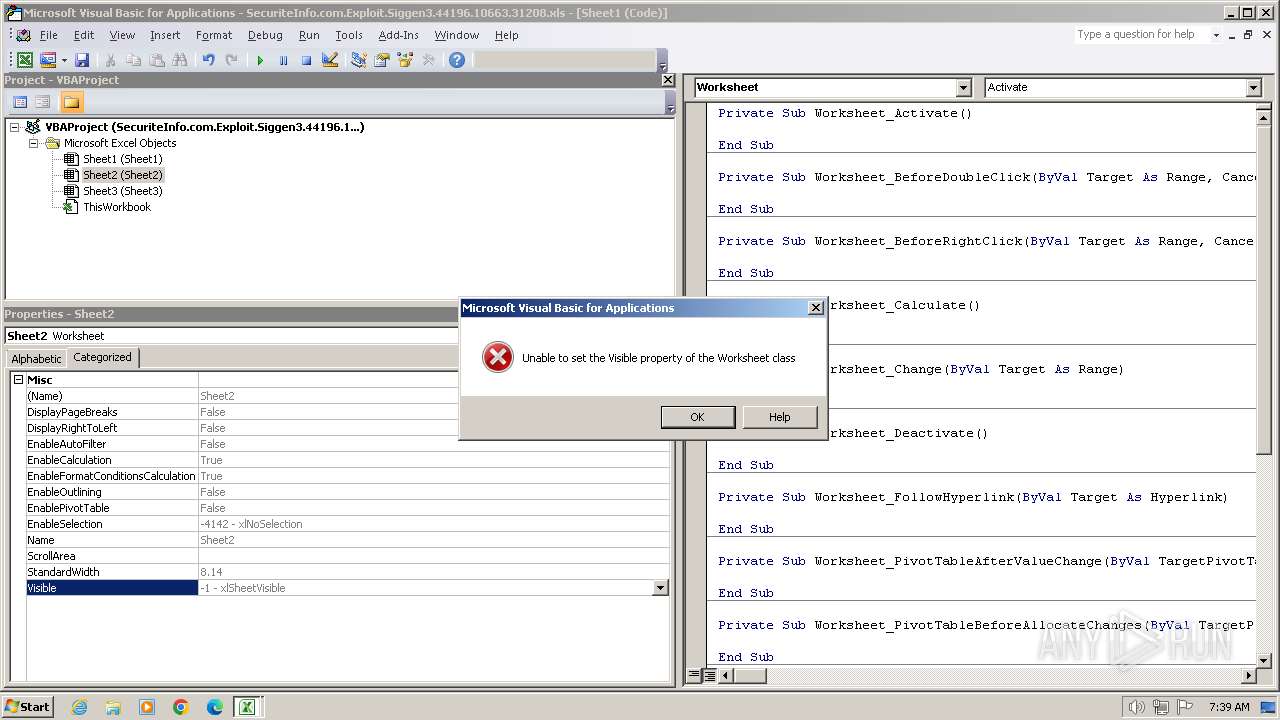This screenshot has height=720, width=1280.
Task: Open the Add-Ins menu
Action: pos(398,35)
